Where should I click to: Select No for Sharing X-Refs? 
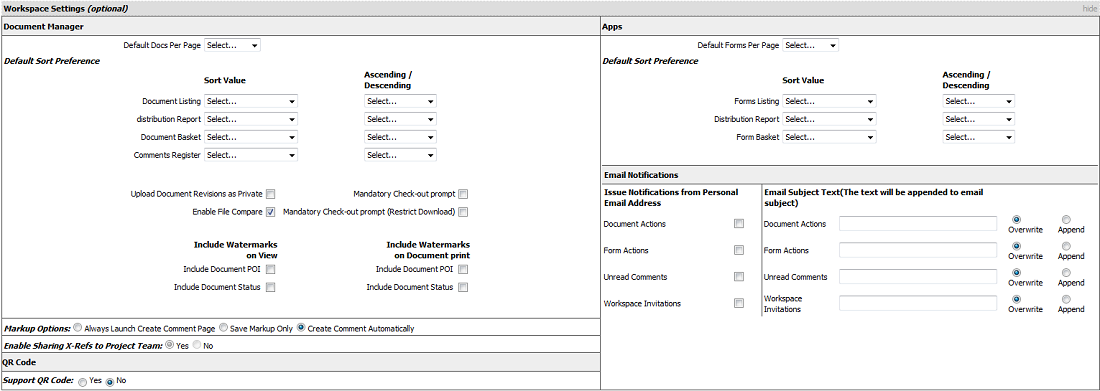point(196,345)
